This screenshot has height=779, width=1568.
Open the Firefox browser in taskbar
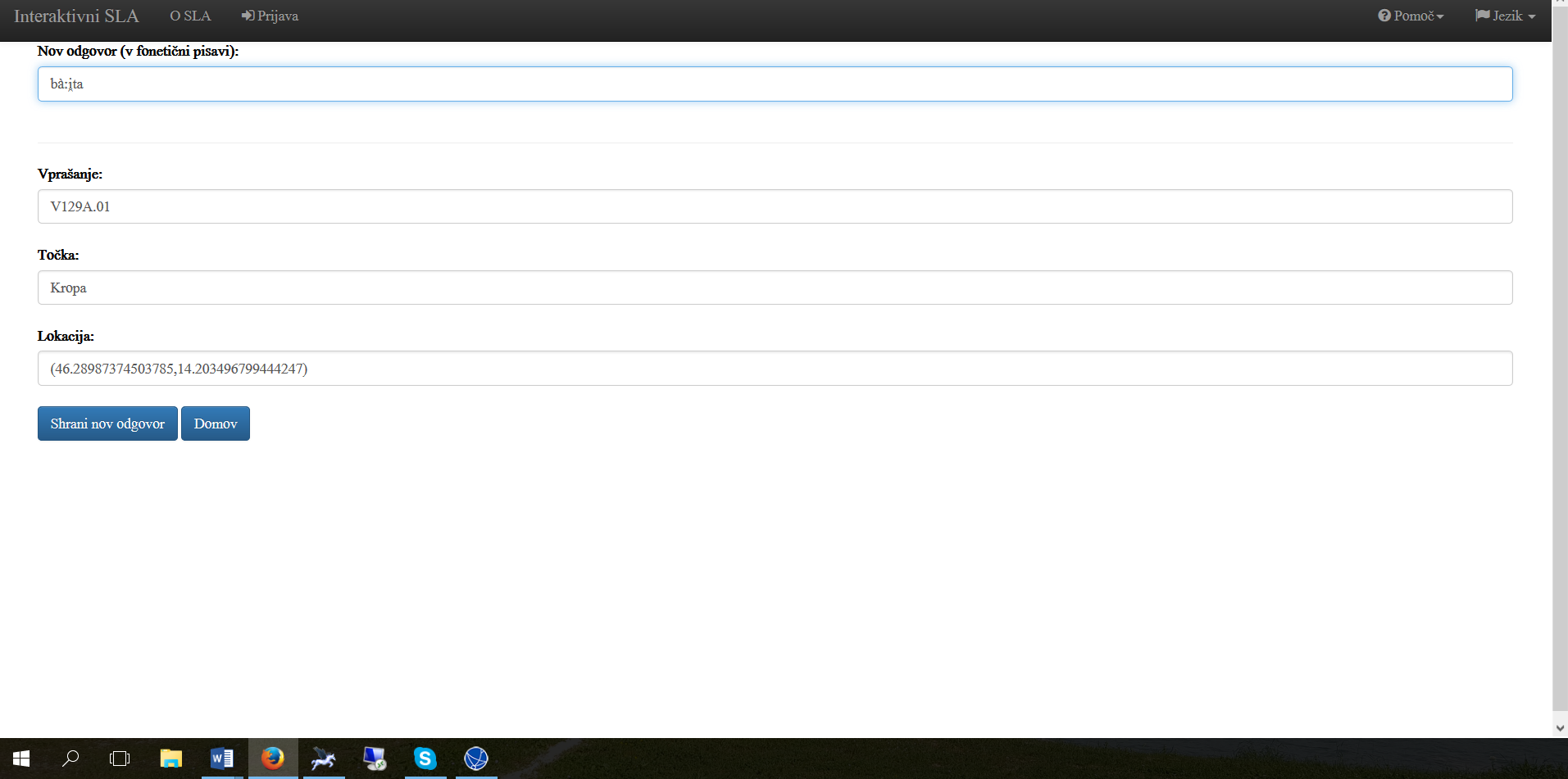[273, 759]
